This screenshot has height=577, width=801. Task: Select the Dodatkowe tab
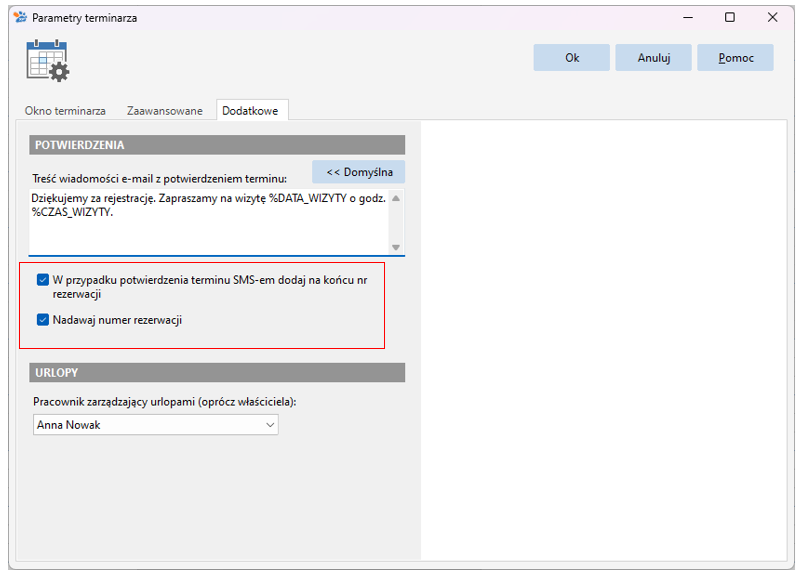(250, 111)
